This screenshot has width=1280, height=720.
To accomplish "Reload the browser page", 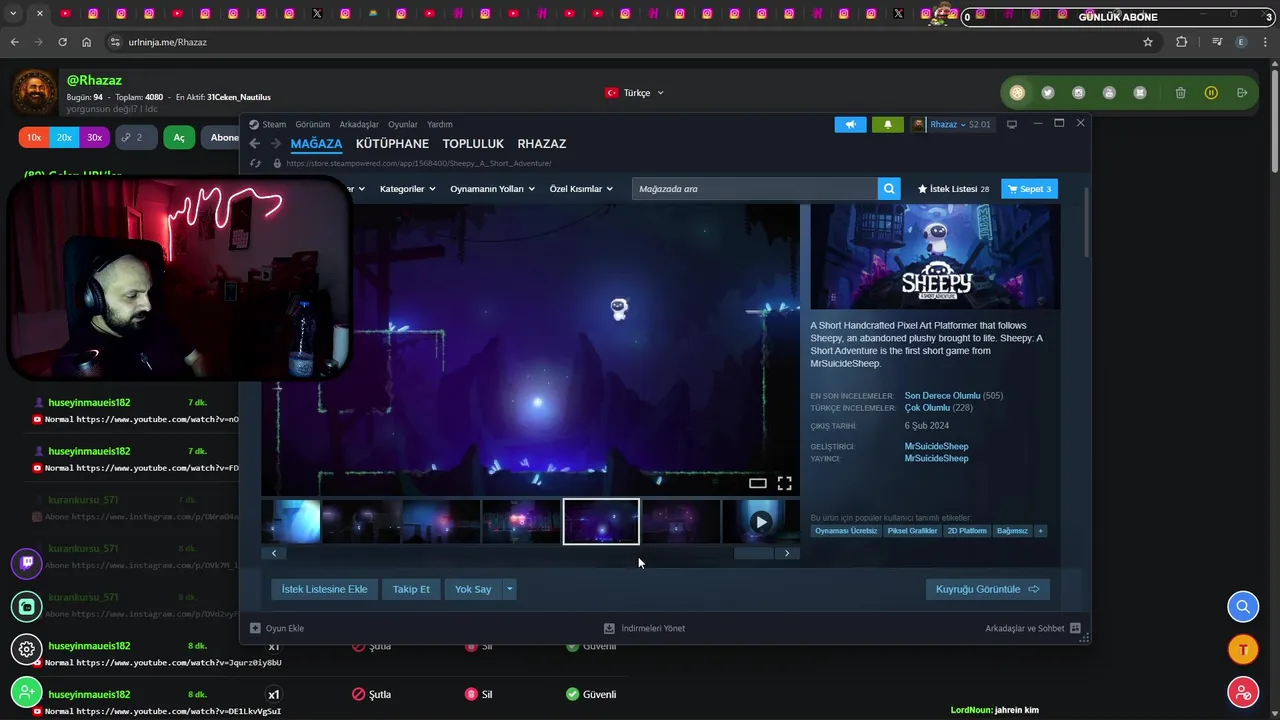I will point(62,42).
